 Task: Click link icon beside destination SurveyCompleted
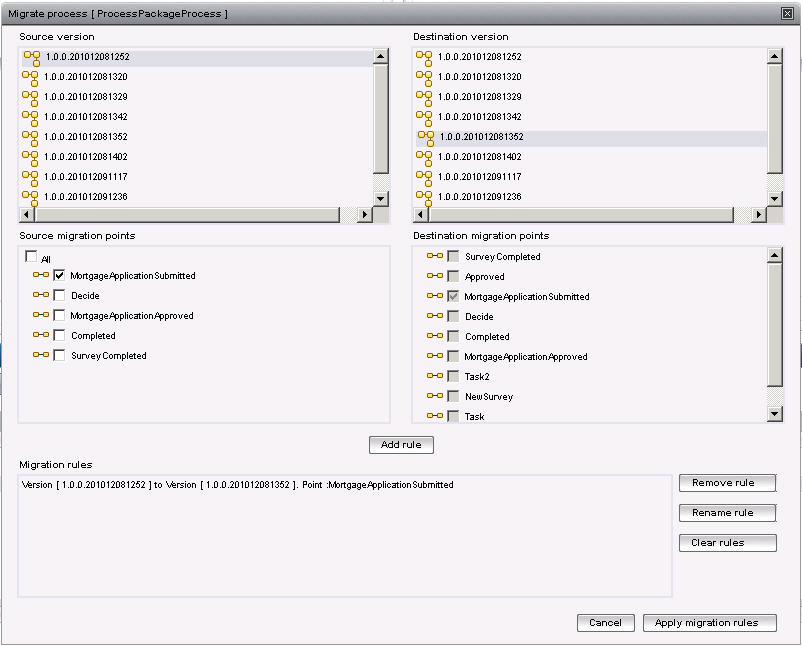435,255
